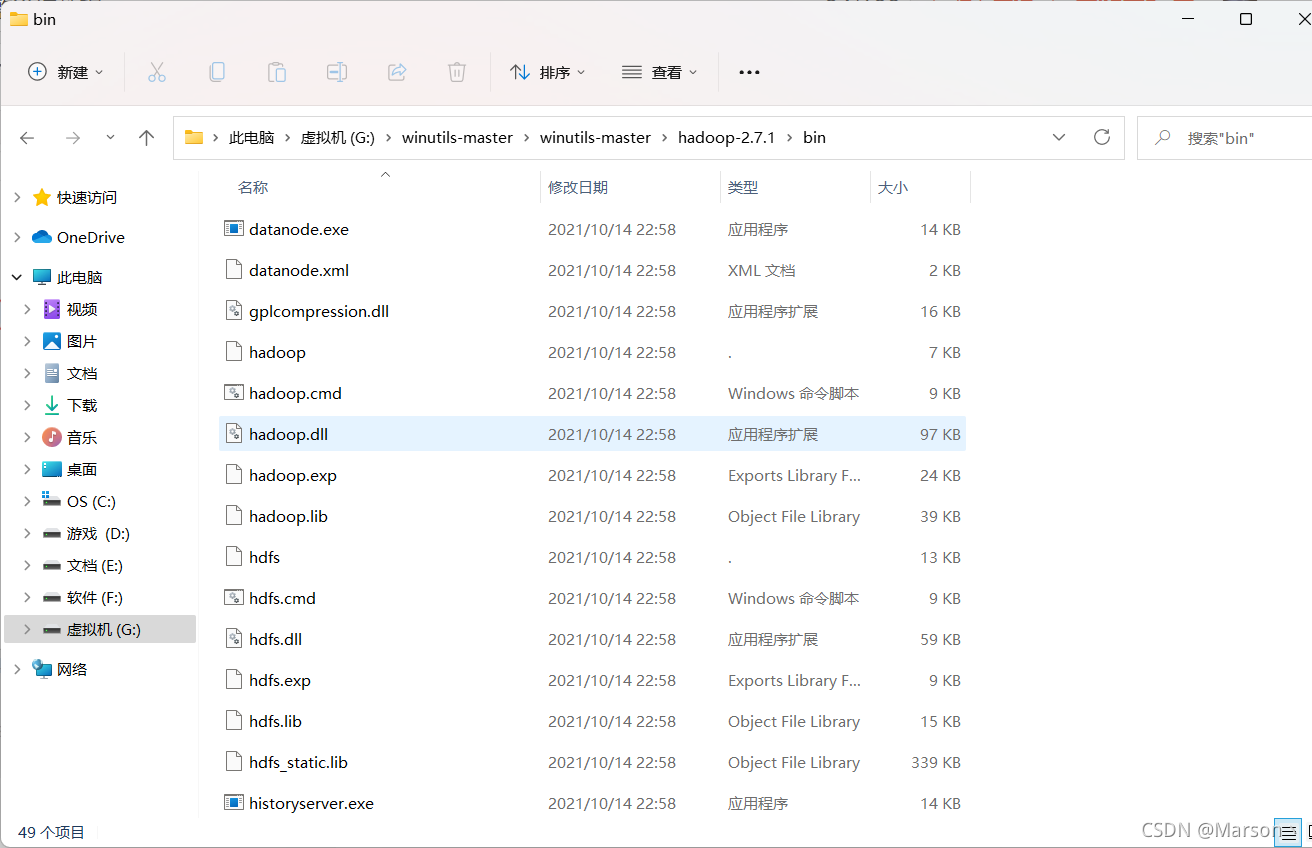Click the hdfs.dll file icon
Viewport: 1312px width, 848px height.
point(233,639)
